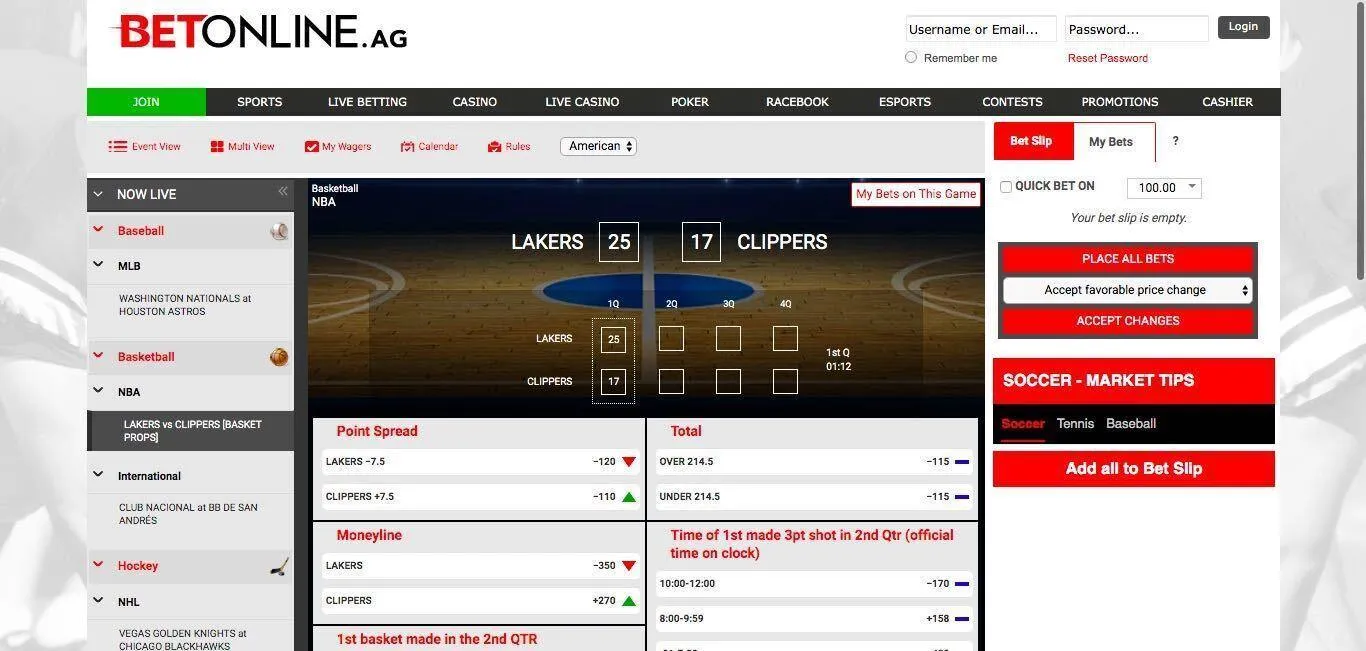Collapse the Basketball category chevron
The height and width of the screenshot is (651, 1366).
tap(98, 356)
